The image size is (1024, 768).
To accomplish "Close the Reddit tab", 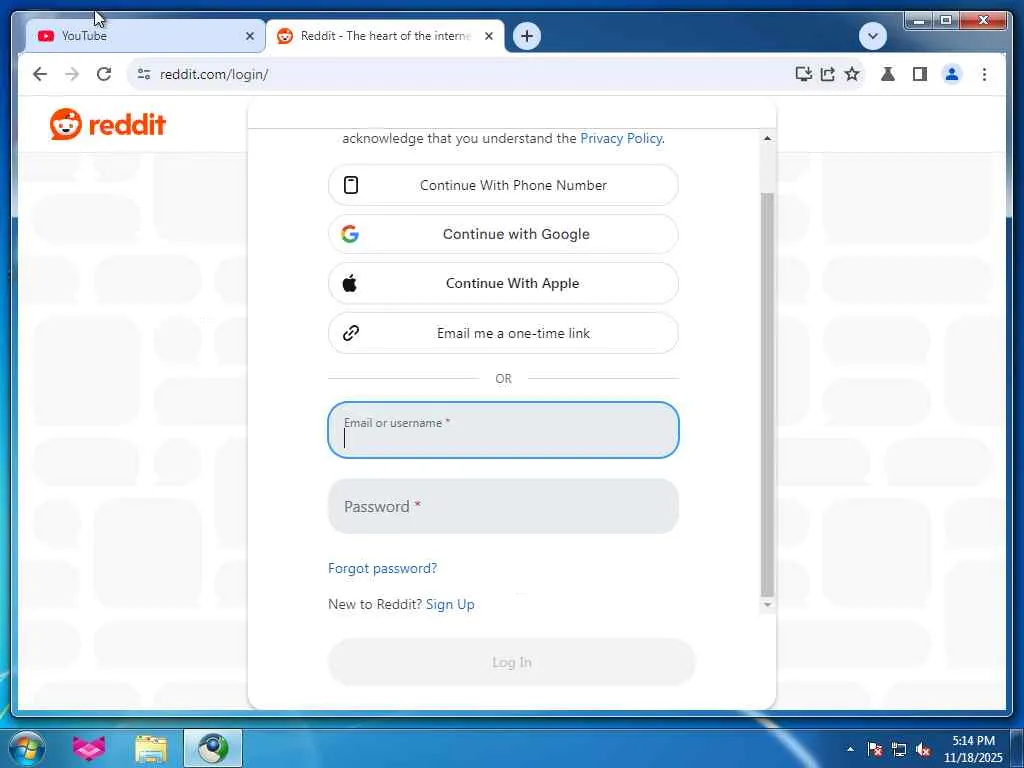I will point(488,36).
